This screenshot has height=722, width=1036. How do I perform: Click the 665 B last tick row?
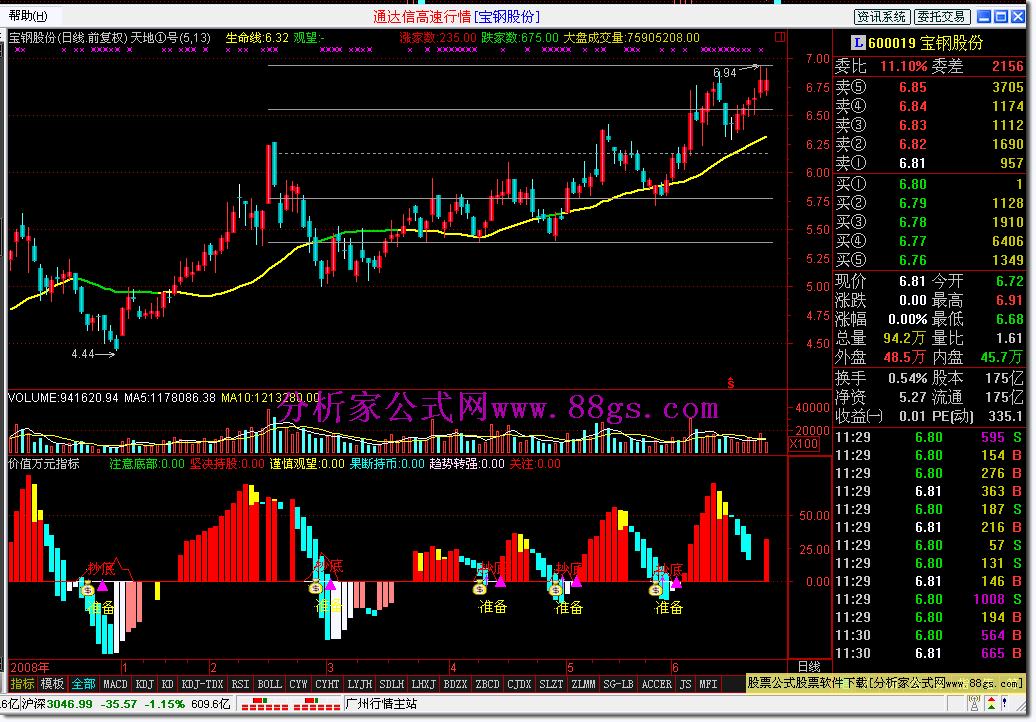[930, 653]
